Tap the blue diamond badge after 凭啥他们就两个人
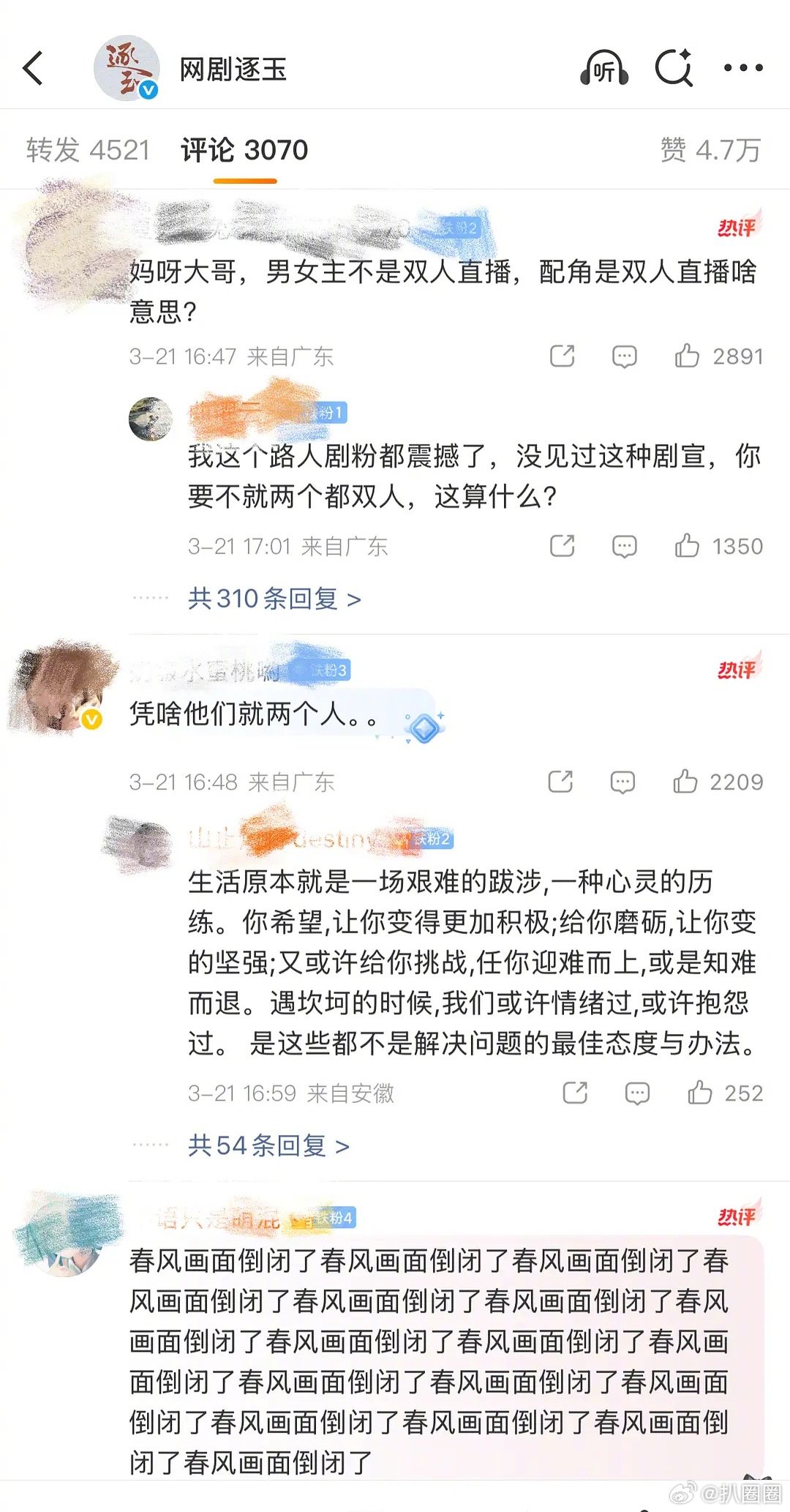Viewport: 790px width, 1512px height. pos(425,728)
